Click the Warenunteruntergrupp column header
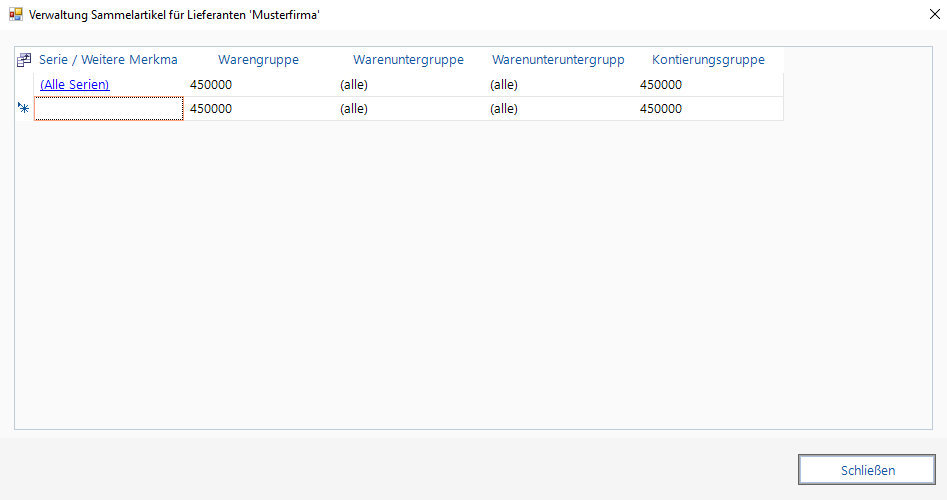Image resolution: width=947 pixels, height=500 pixels. coord(558,60)
